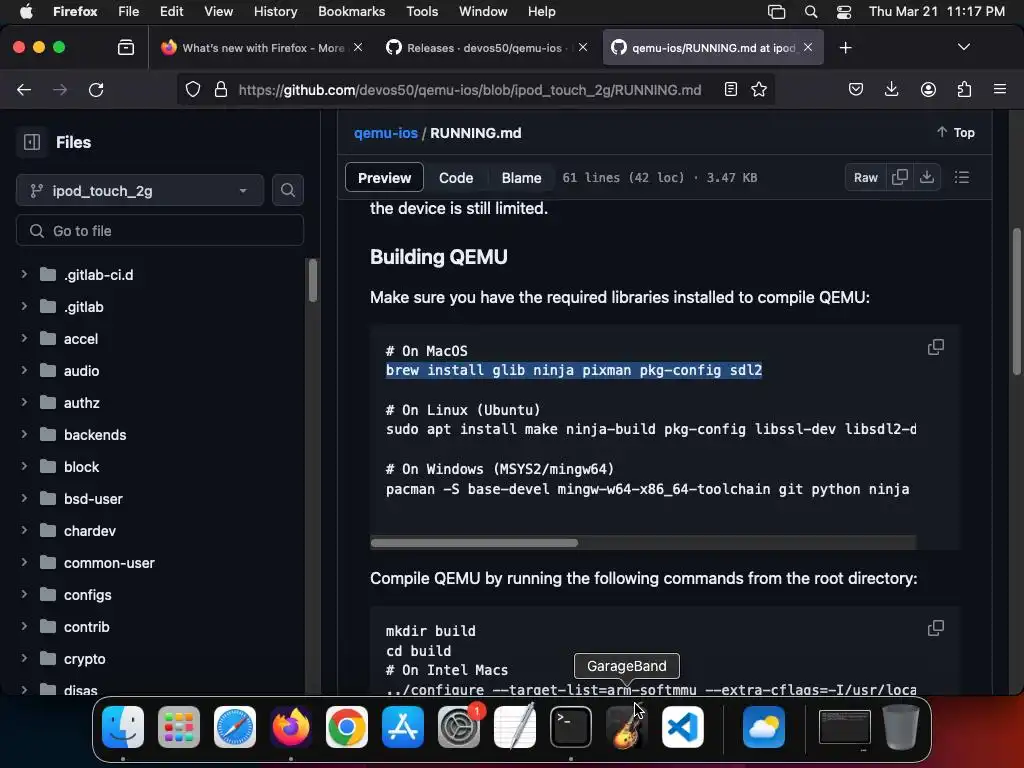Image resolution: width=1024 pixels, height=768 pixels.
Task: Open the History menu
Action: pos(275,11)
